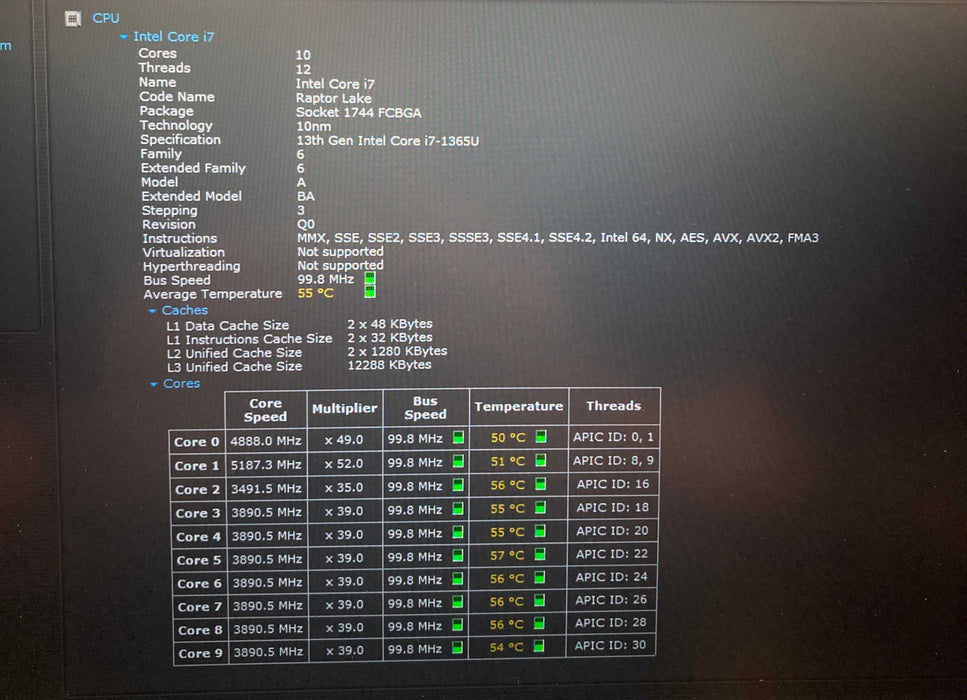967x700 pixels.
Task: Click the 5187.3 MHz core speed value
Action: coord(266,465)
